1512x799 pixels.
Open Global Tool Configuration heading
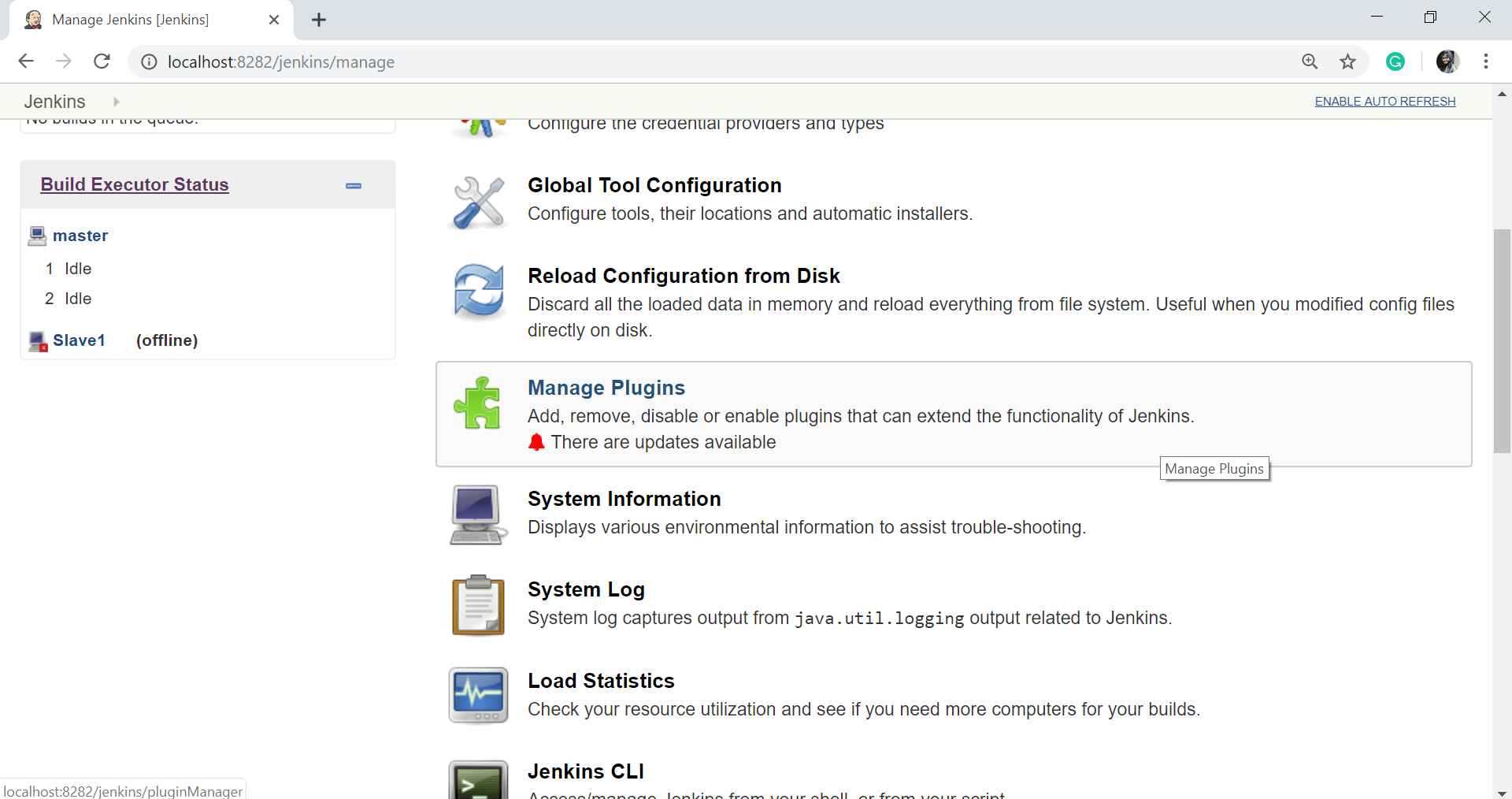[654, 185]
